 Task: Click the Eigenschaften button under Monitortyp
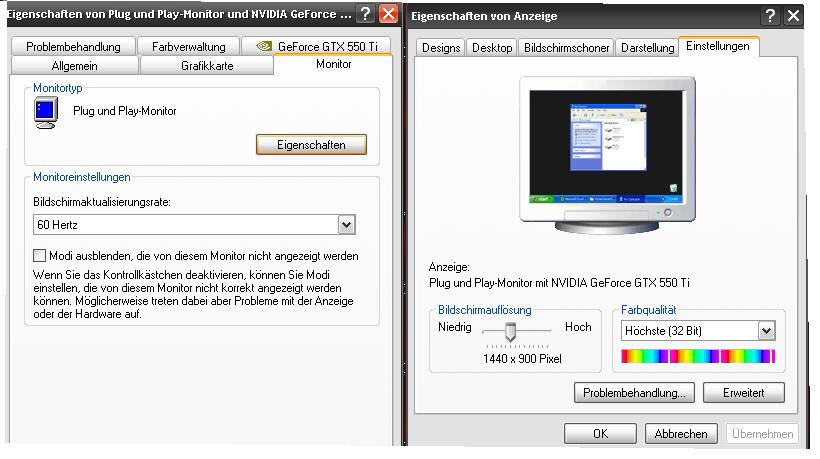point(311,145)
